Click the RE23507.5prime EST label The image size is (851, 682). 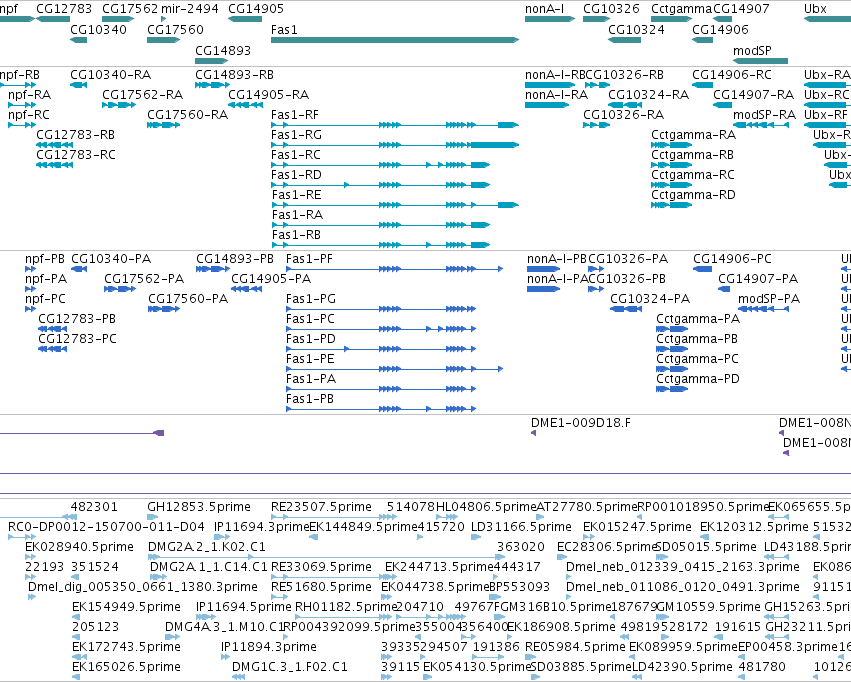[x=321, y=507]
